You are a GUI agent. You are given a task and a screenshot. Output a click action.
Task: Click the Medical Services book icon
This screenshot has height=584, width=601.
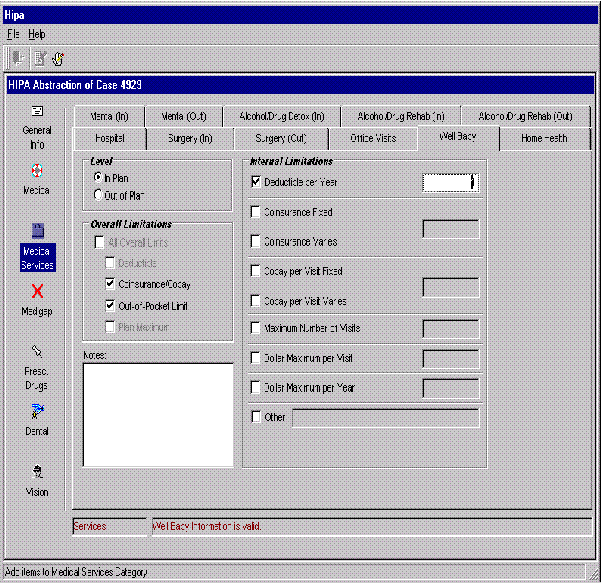click(37, 230)
